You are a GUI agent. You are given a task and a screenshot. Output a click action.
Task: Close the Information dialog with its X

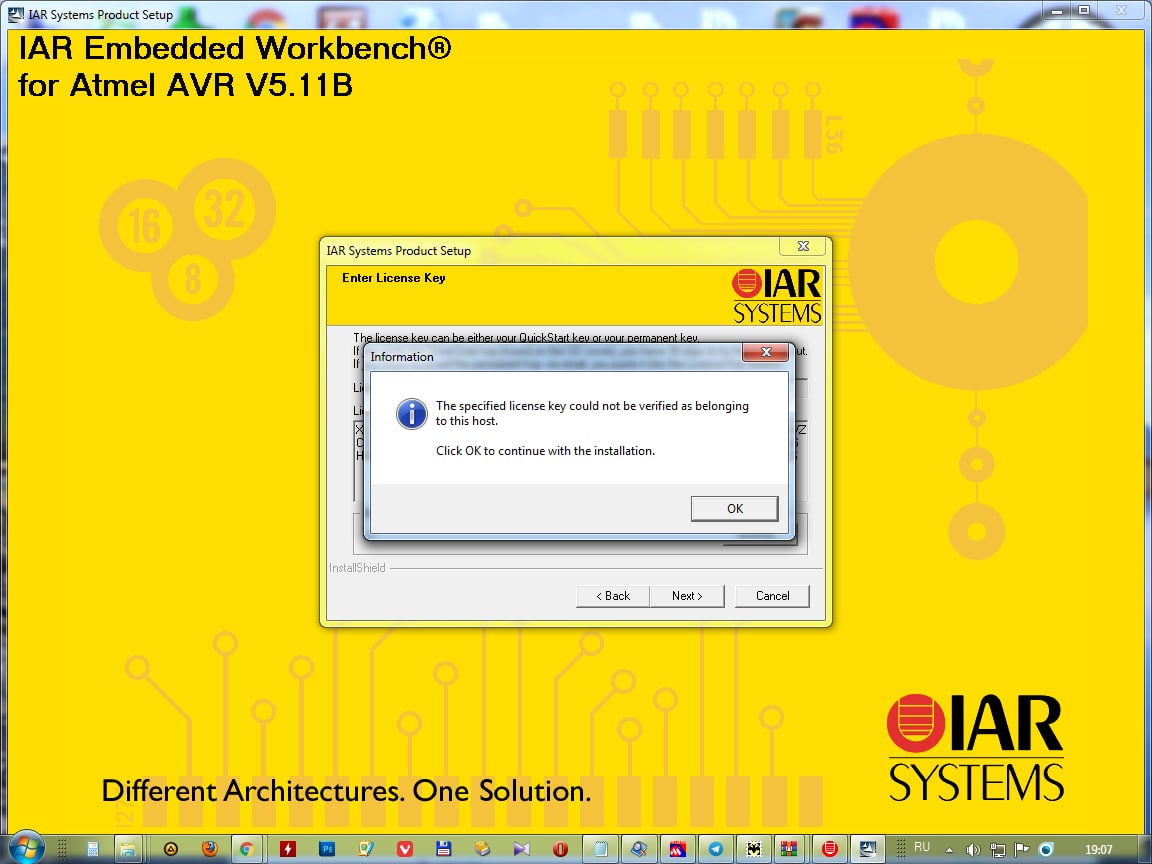(x=766, y=352)
